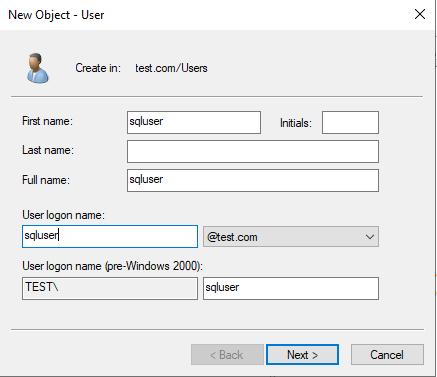Click into the empty Last name field

253,151
